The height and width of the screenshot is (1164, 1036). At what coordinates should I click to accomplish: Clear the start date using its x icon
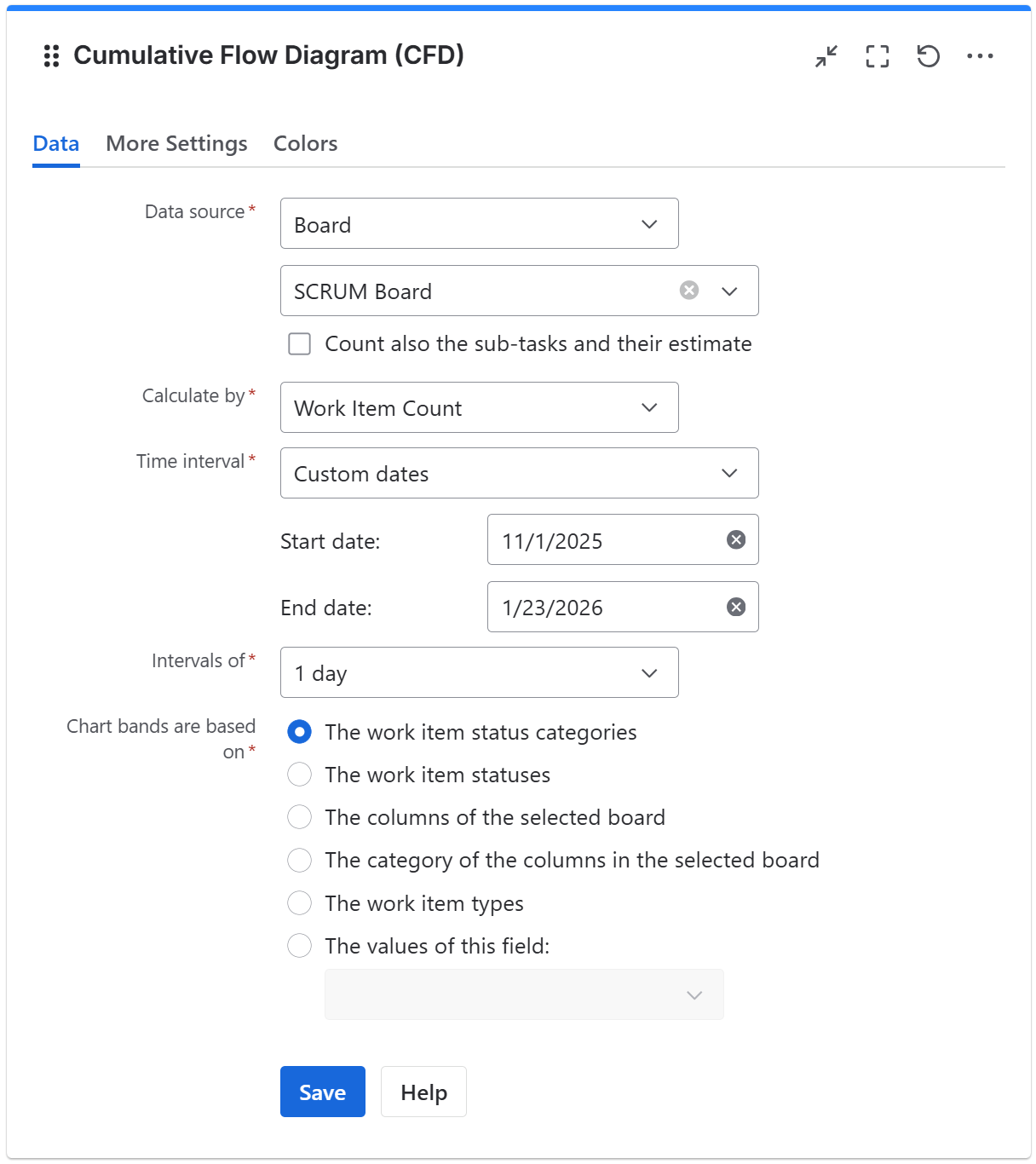coord(734,539)
